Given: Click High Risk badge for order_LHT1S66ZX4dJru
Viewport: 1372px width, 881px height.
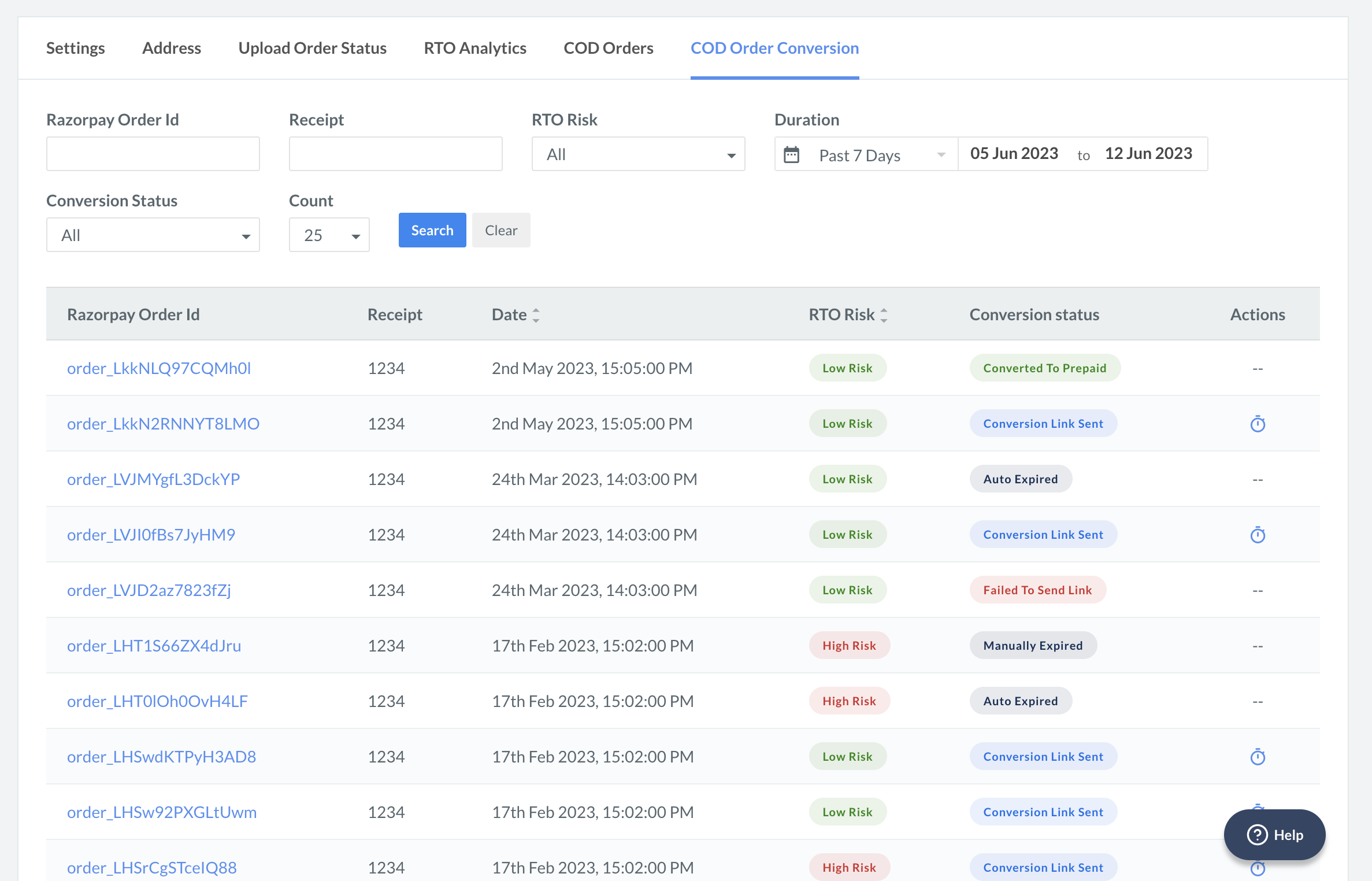Looking at the screenshot, I should [x=850, y=646].
